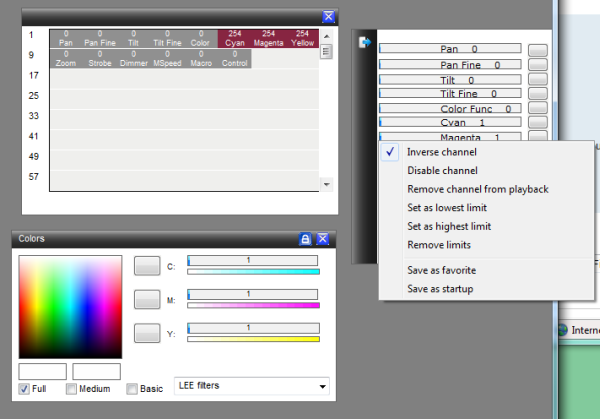This screenshot has height=419, width=600.
Task: Click the Tilt channel slider
Action: 450,80
